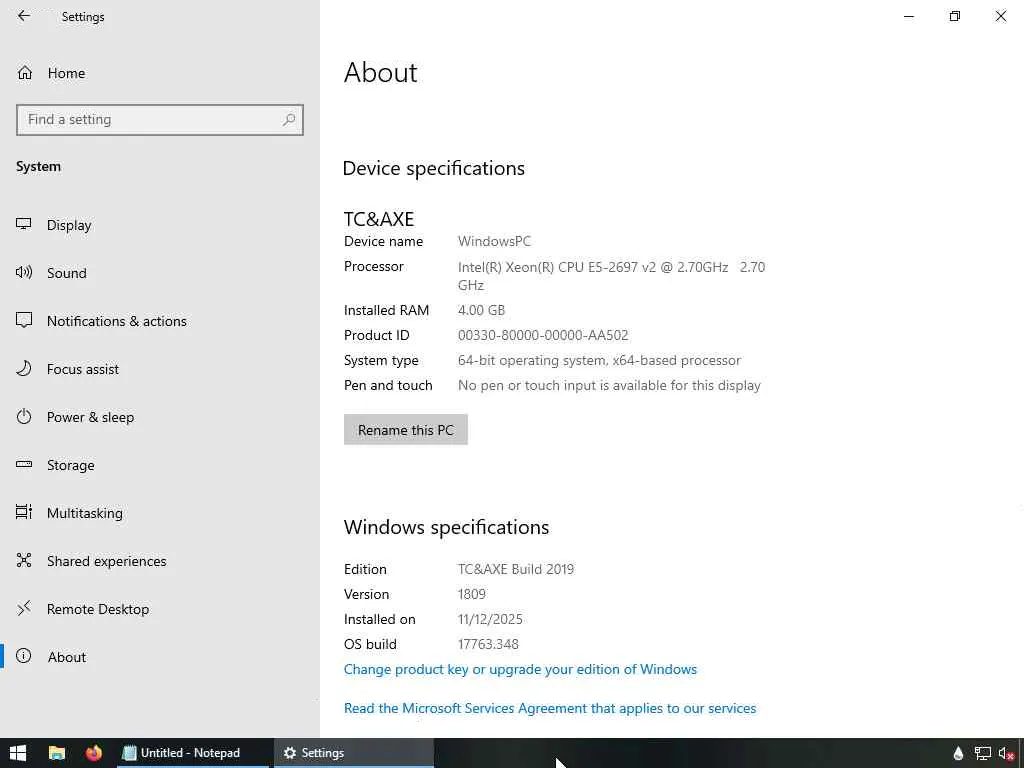Click the Installed RAM value 4.00 GB
Image resolution: width=1024 pixels, height=768 pixels.
click(481, 310)
